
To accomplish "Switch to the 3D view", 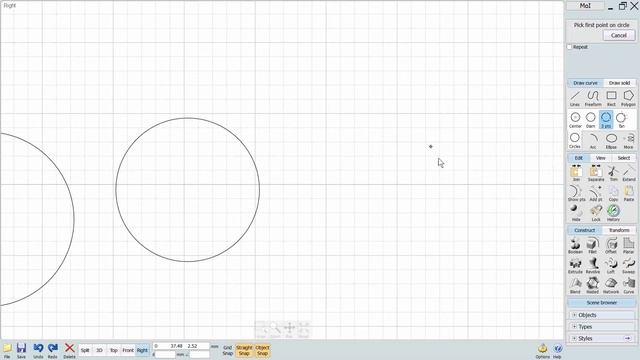I will pos(99,350).
